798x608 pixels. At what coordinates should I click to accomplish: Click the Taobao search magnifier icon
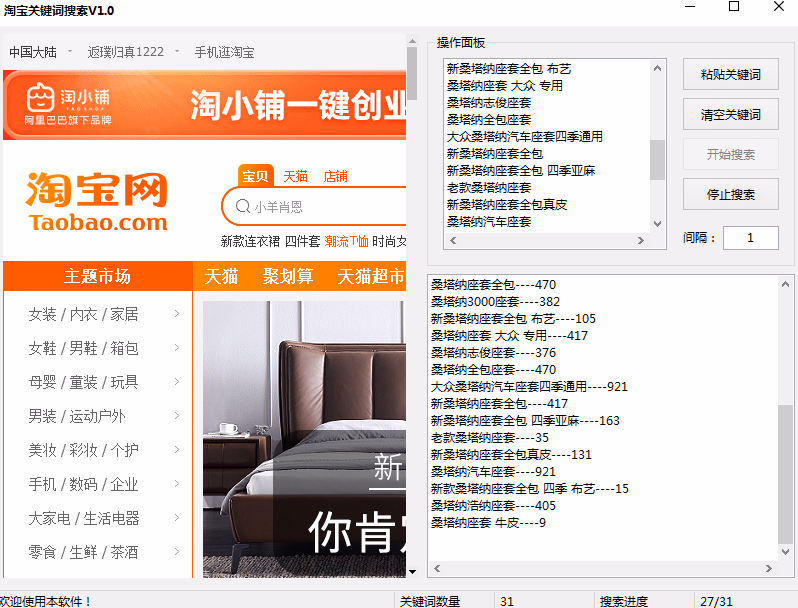click(x=243, y=206)
